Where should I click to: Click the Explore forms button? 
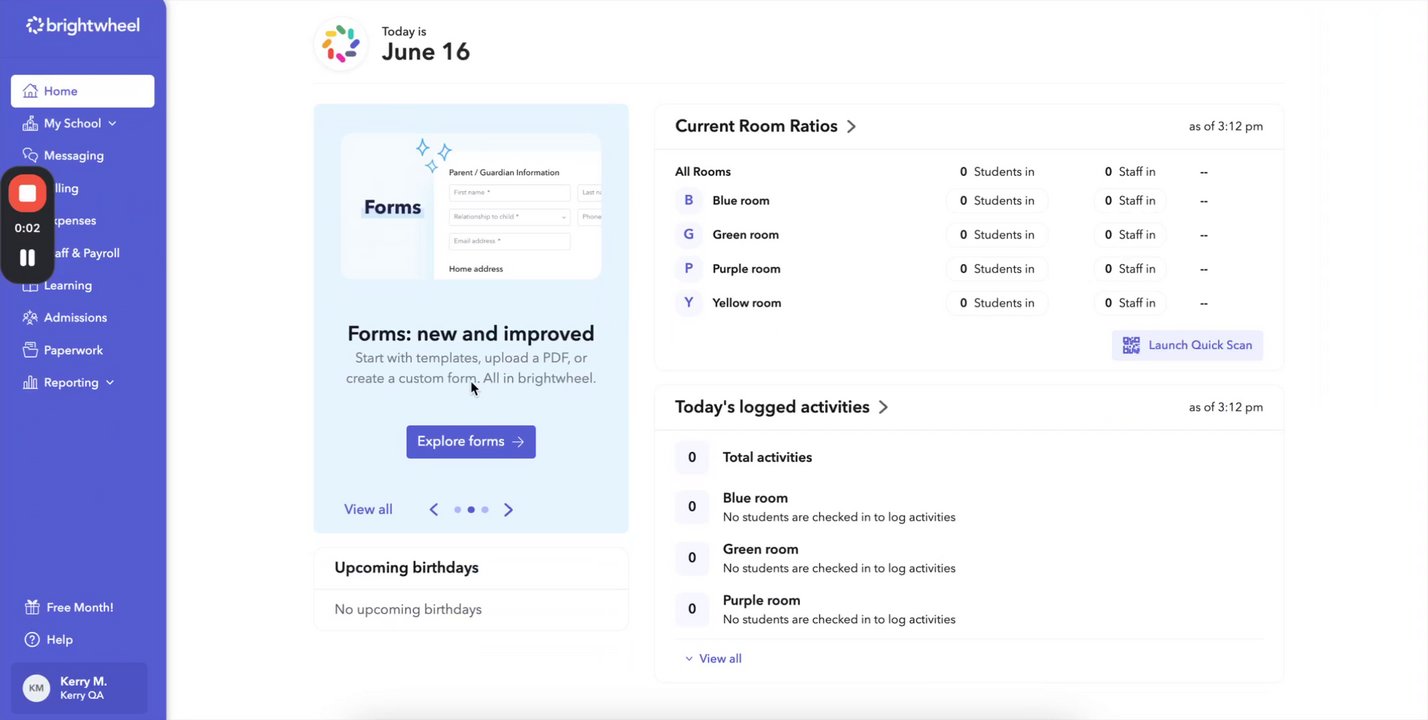470,442
